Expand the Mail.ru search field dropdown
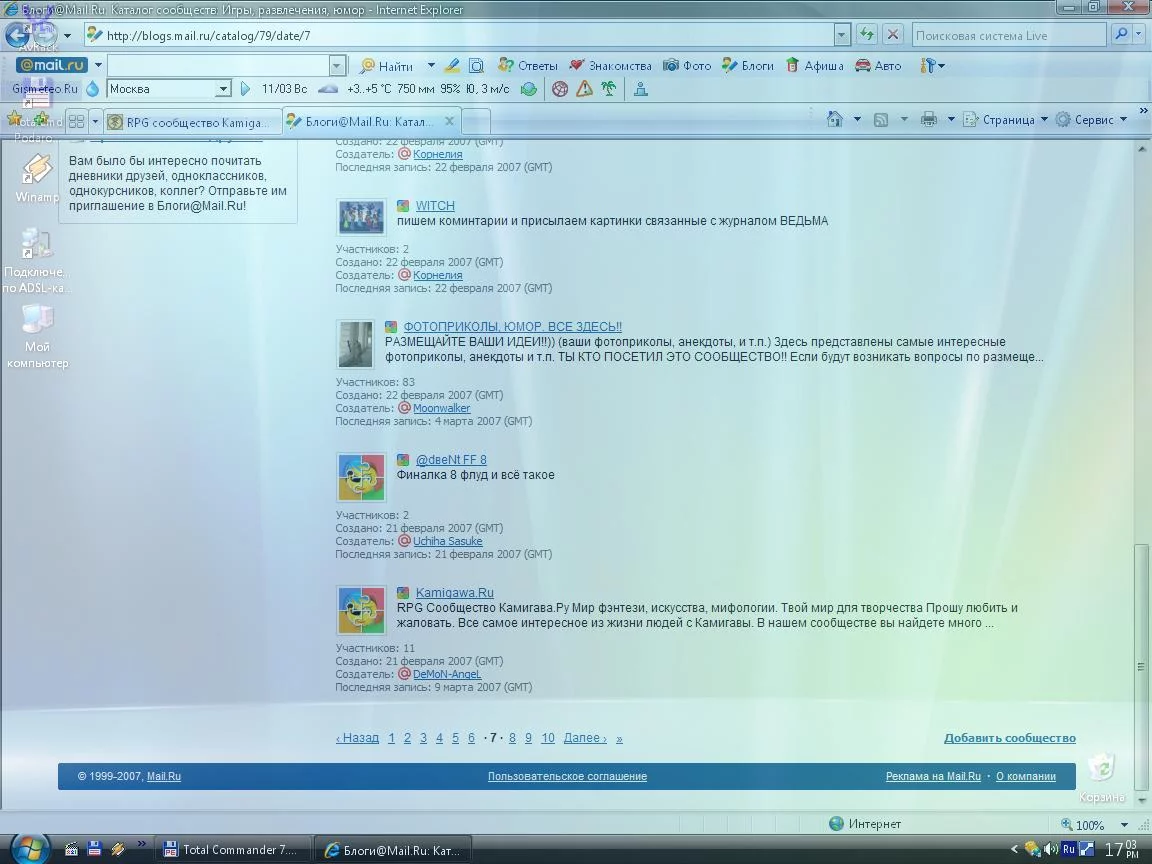Viewport: 1152px width, 864px height. tap(336, 65)
